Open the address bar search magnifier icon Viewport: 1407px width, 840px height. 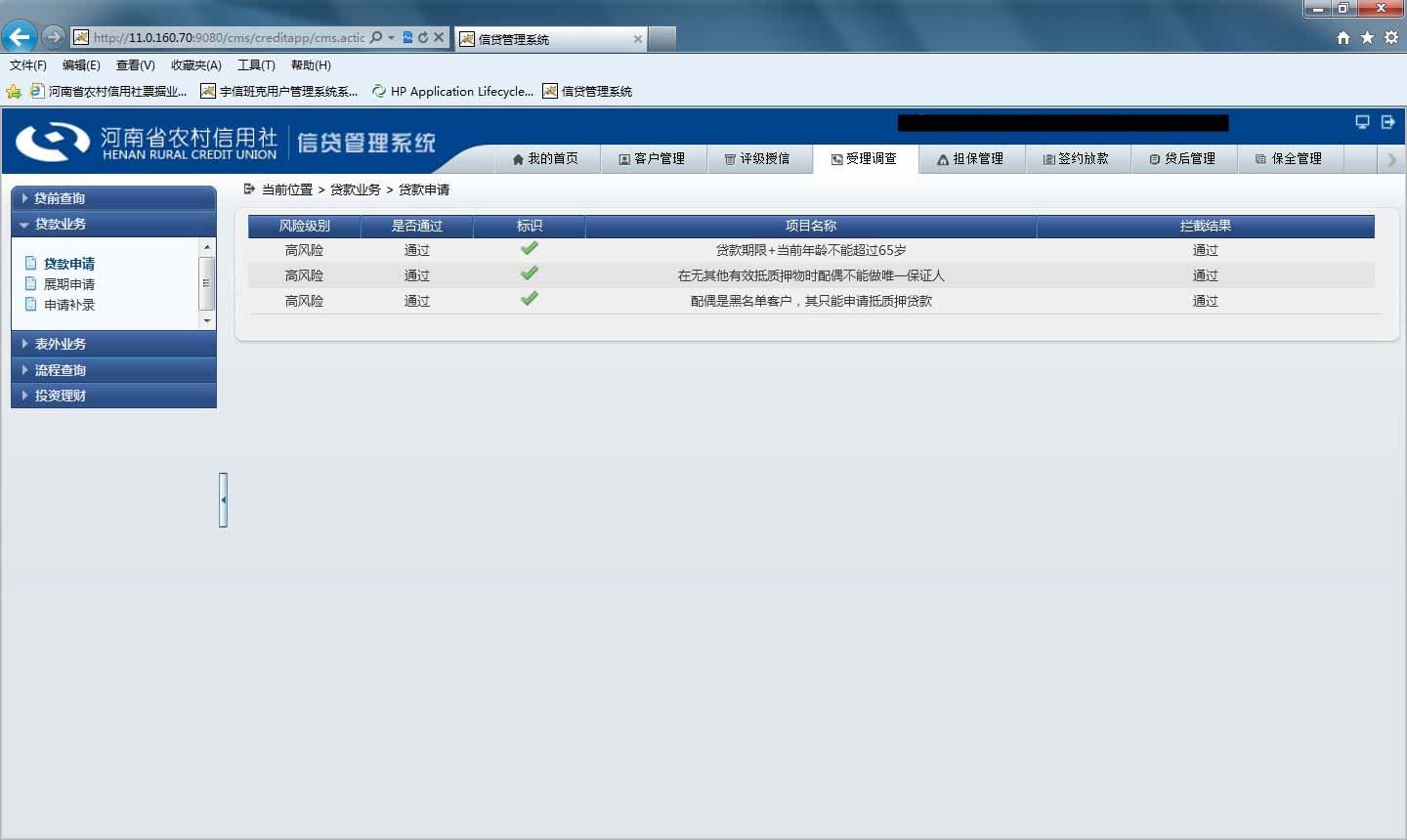pos(376,37)
